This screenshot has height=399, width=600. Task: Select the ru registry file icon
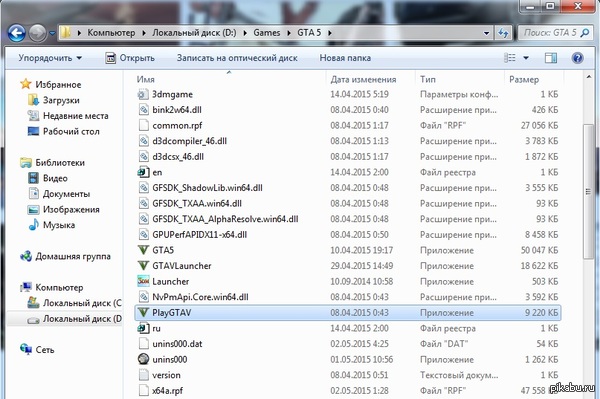click(143, 328)
